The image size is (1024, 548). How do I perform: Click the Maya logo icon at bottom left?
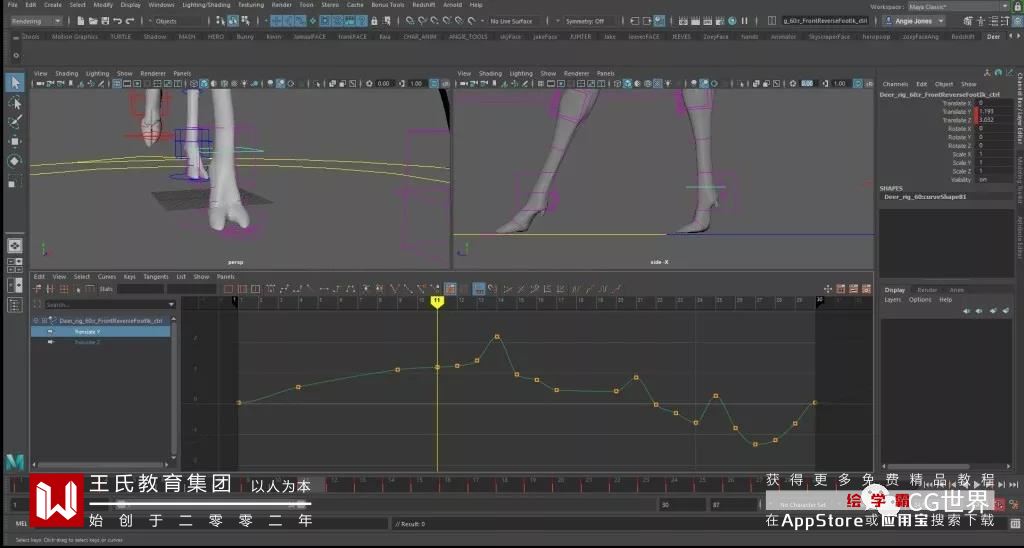(x=14, y=461)
